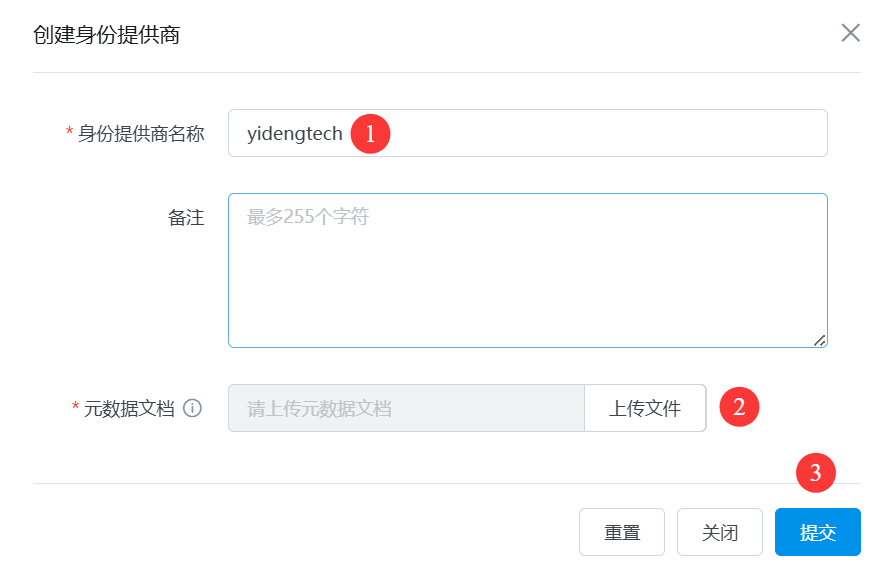The image size is (892, 576).
Task: Click the info icon beside 元数据文档
Action: coord(193,408)
